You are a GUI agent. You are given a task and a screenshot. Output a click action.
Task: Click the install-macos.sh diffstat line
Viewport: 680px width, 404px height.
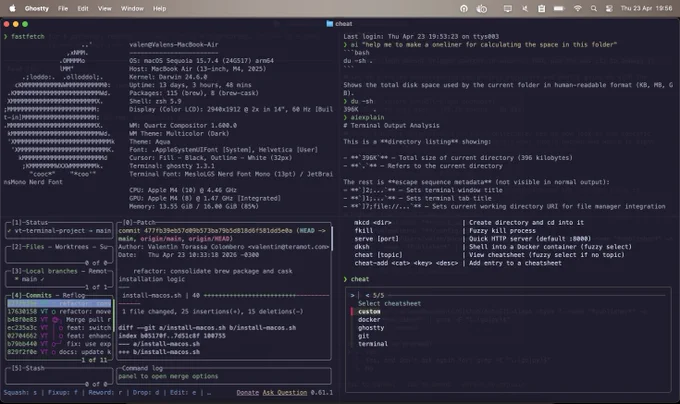click(x=224, y=295)
